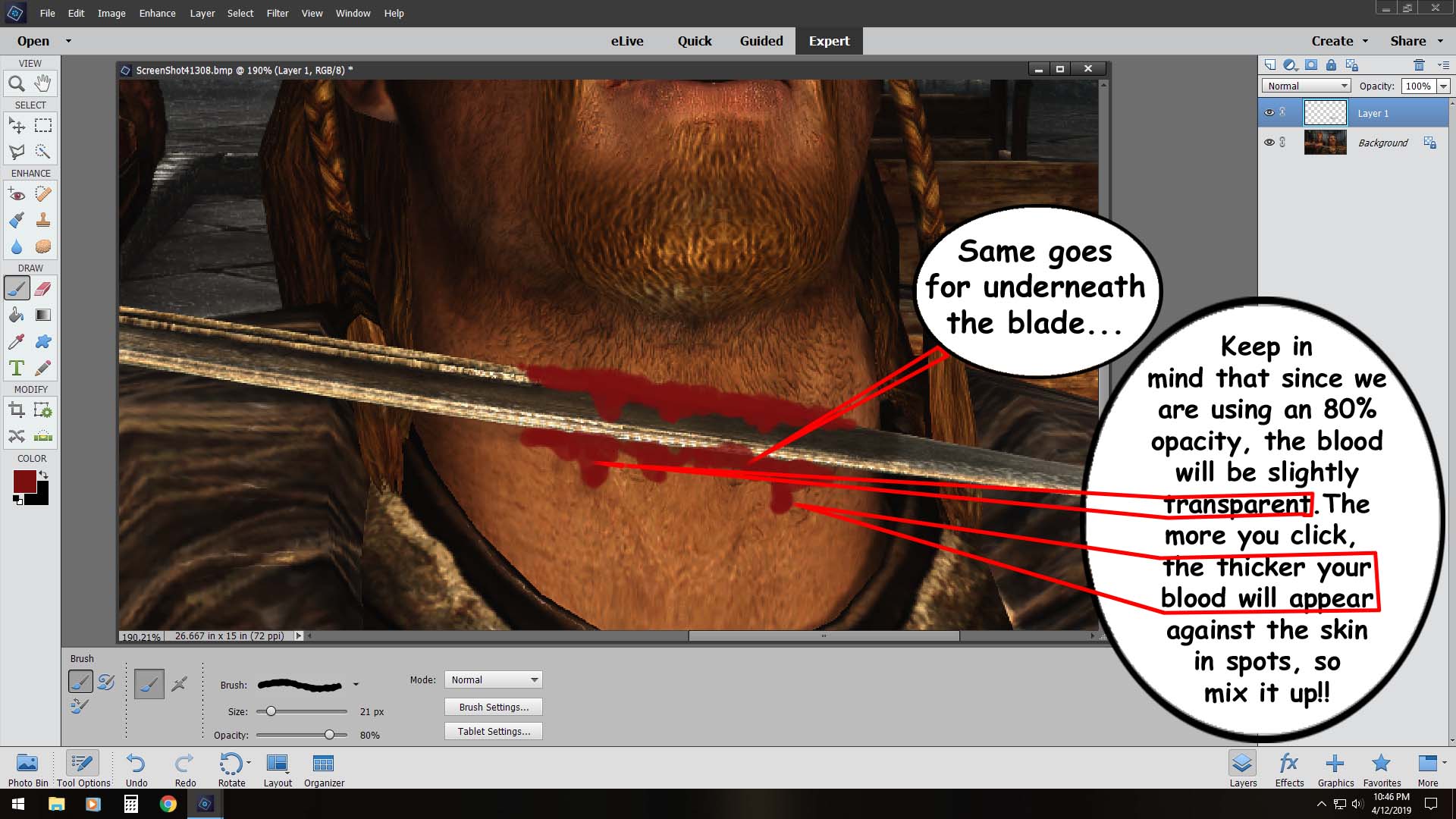Activate Brush mode option in Tool Options
Image resolution: width=1456 pixels, height=819 pixels.
[149, 684]
